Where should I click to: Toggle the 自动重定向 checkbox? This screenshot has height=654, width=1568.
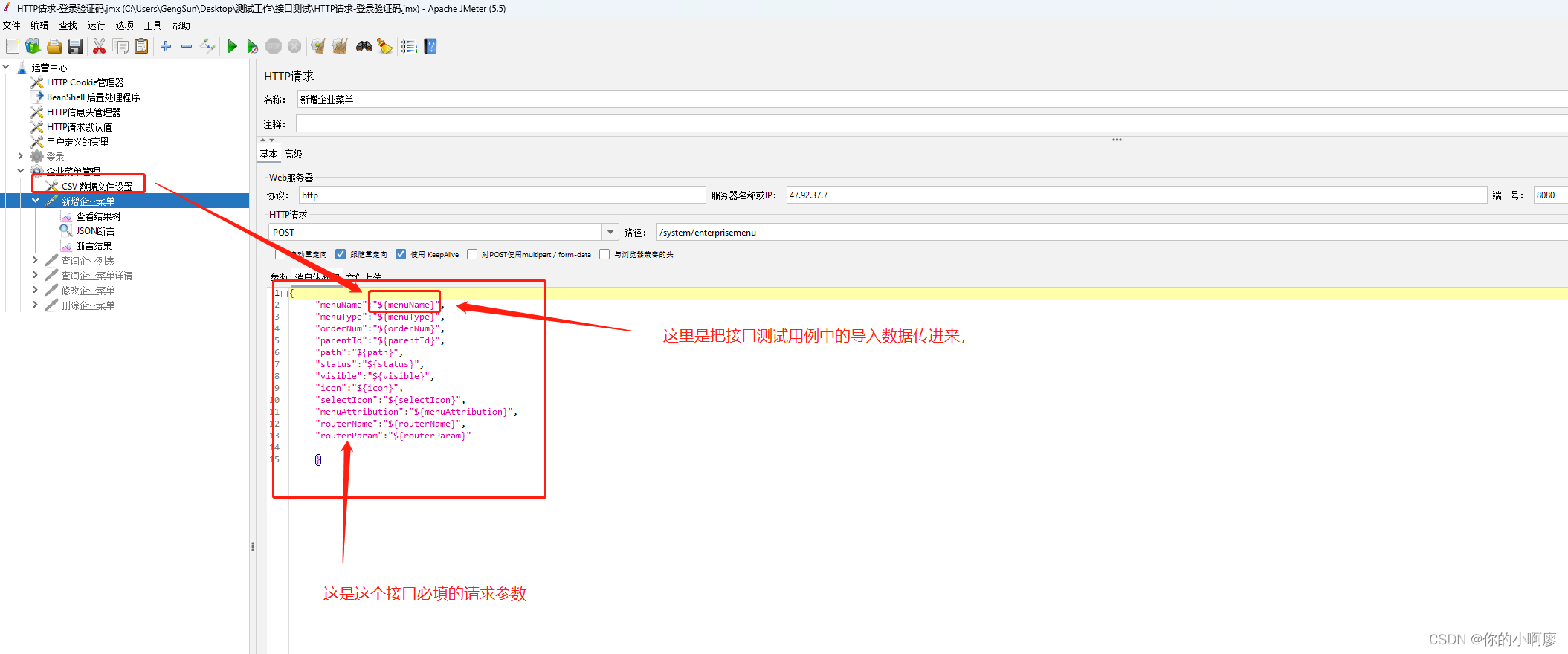pyautogui.click(x=280, y=254)
